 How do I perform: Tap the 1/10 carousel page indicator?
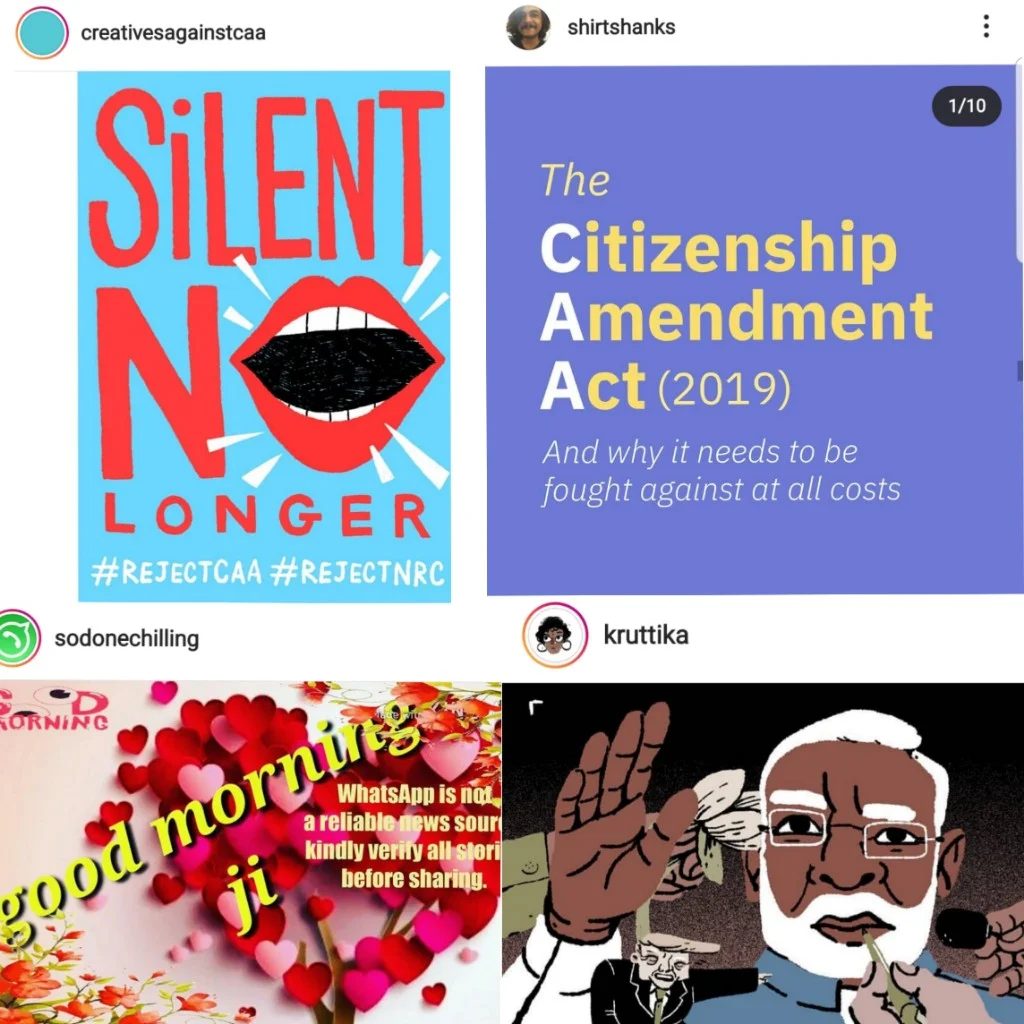click(966, 106)
